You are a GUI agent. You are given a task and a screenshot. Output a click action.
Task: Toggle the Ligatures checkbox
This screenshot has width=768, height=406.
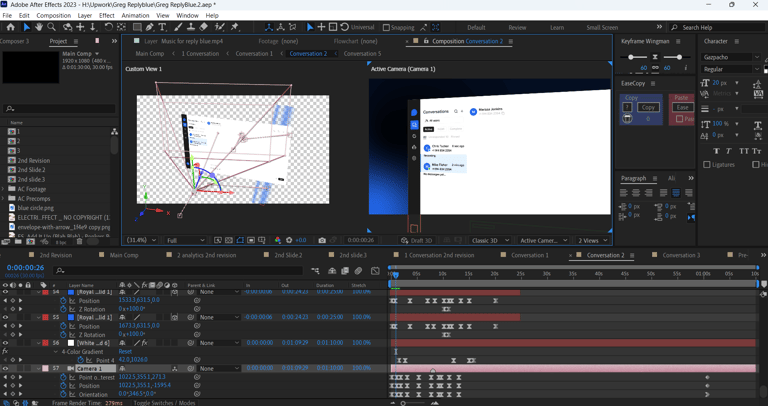pyautogui.click(x=707, y=165)
